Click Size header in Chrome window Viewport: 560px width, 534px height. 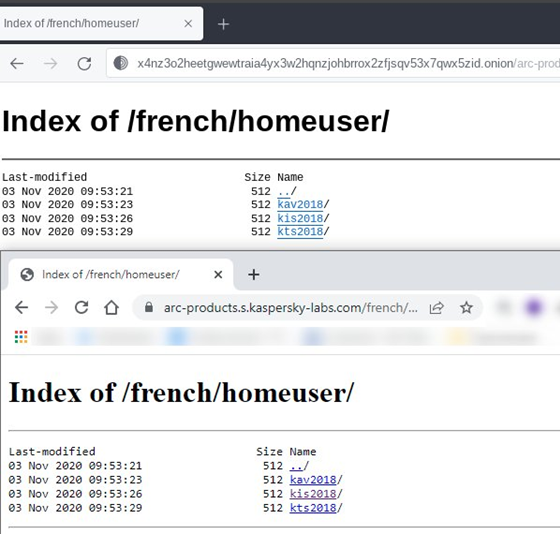(269, 452)
